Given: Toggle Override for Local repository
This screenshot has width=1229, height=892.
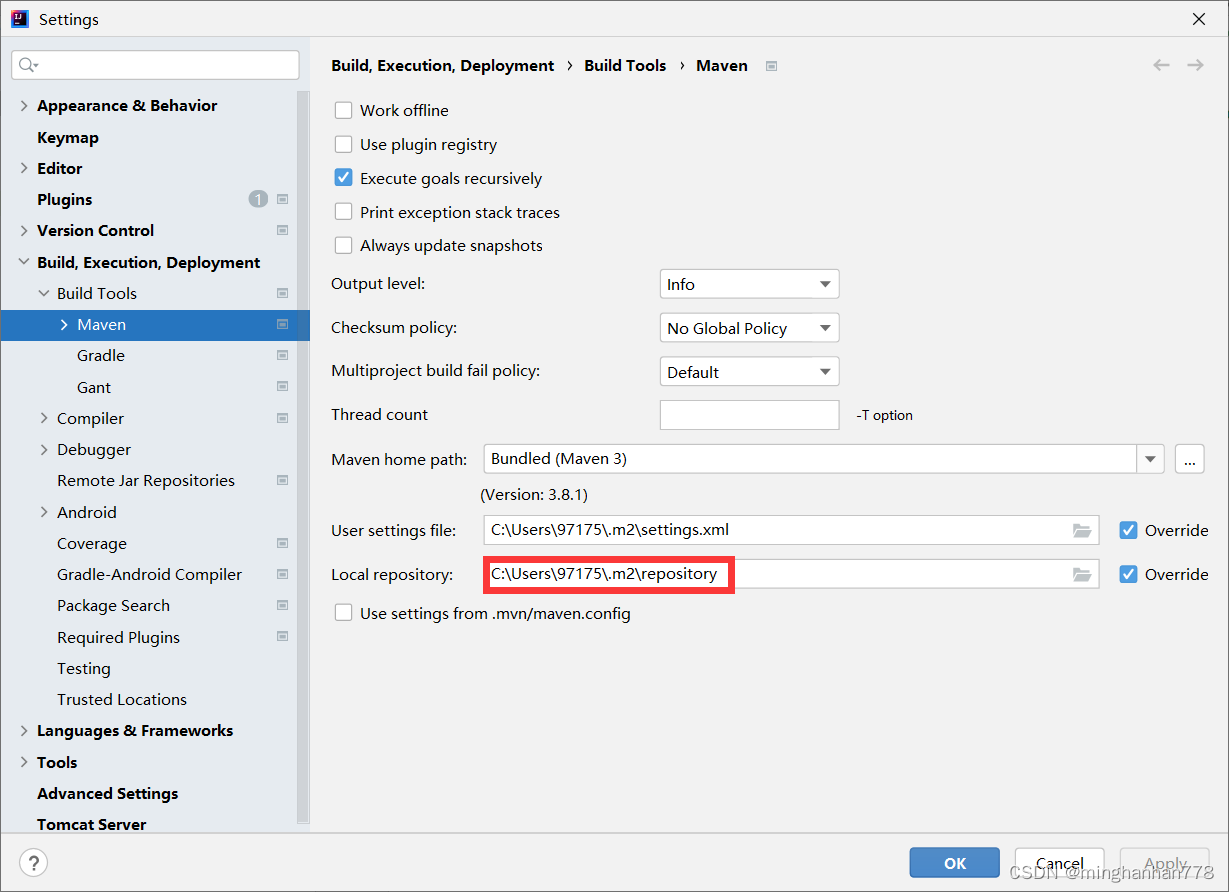Looking at the screenshot, I should (x=1128, y=574).
